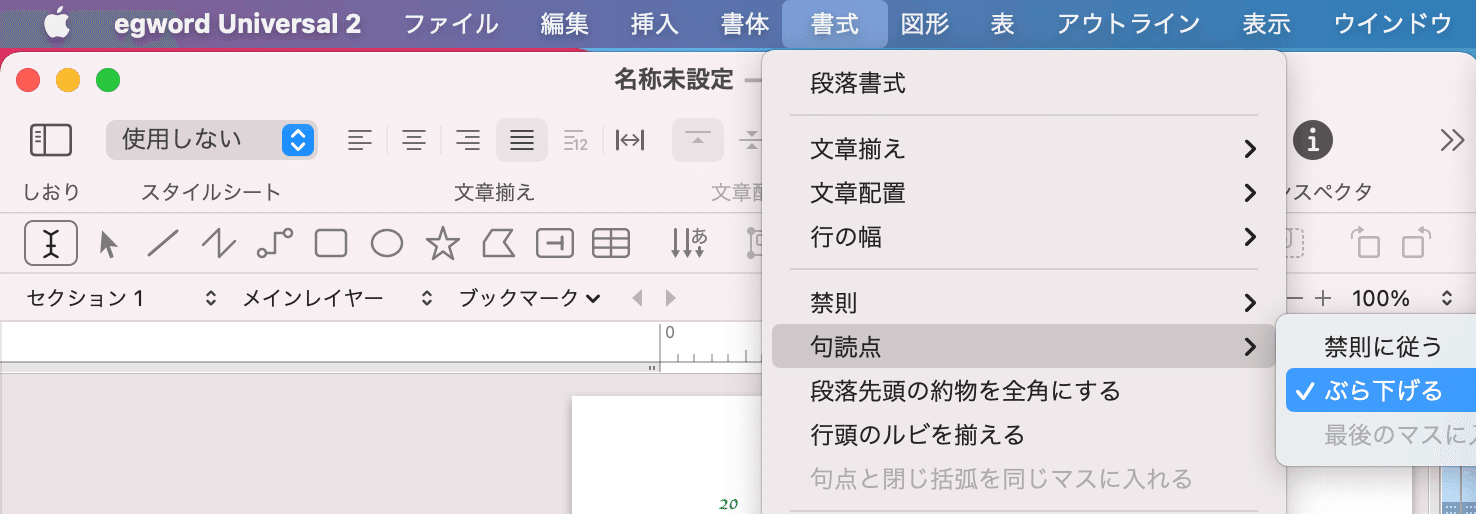Select the text cursor tool
Viewport: 1476px width, 514px height.
point(51,243)
